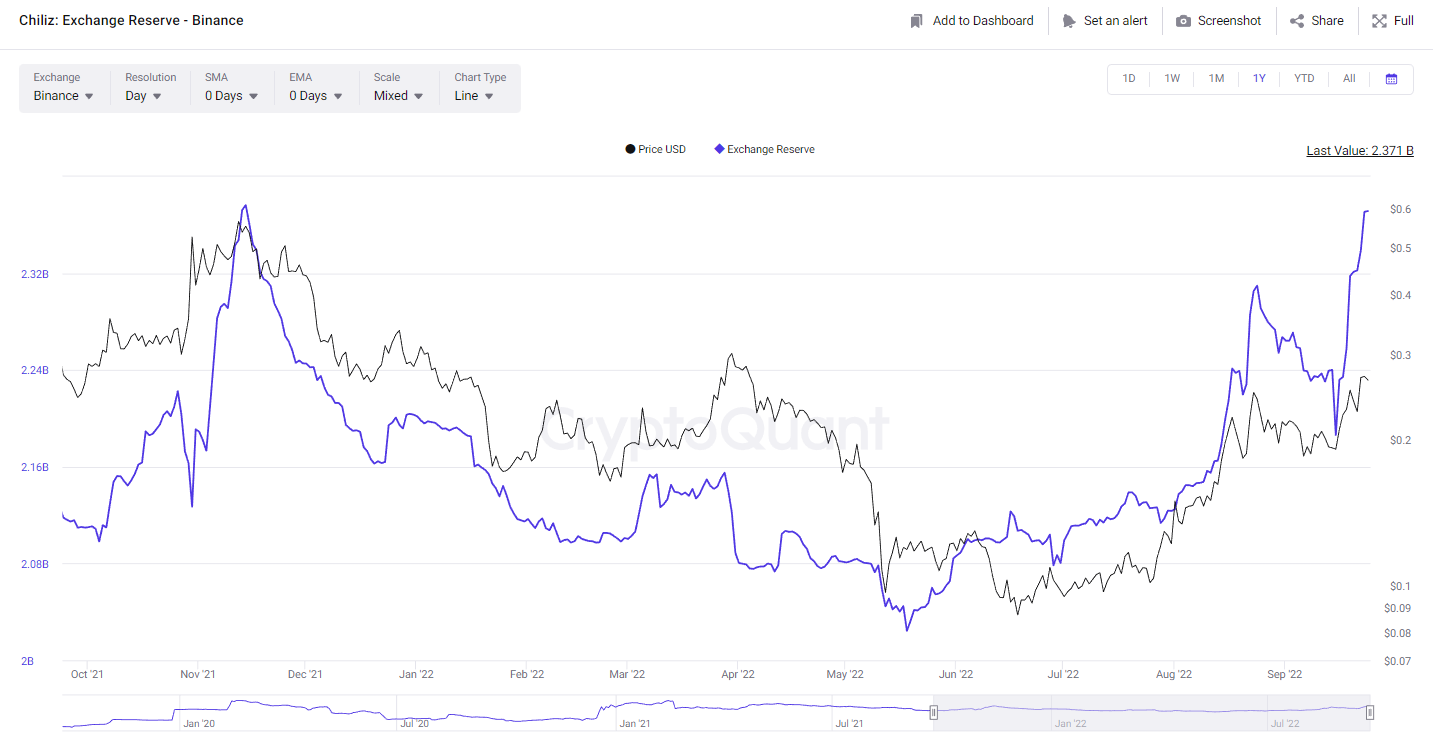Image resolution: width=1433 pixels, height=737 pixels.
Task: Click the right handle of range navigator
Action: pyautogui.click(x=1370, y=712)
